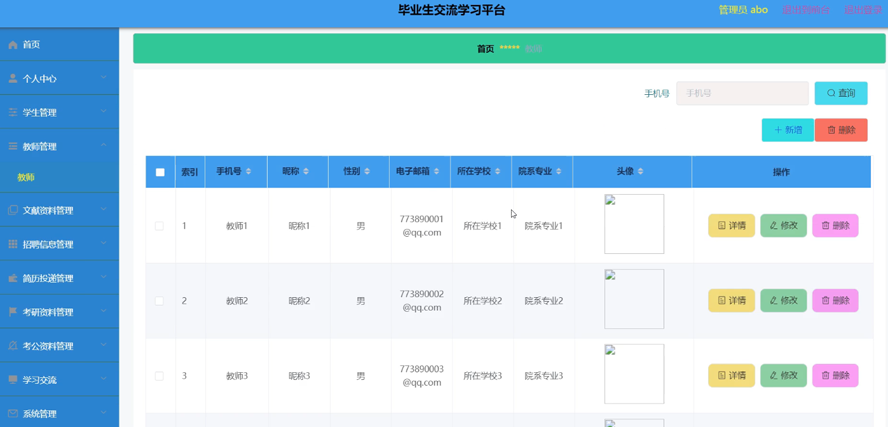This screenshot has height=427, width=888.
Task: Click the grid icon beside 招聘信息管理
Action: 13,244
